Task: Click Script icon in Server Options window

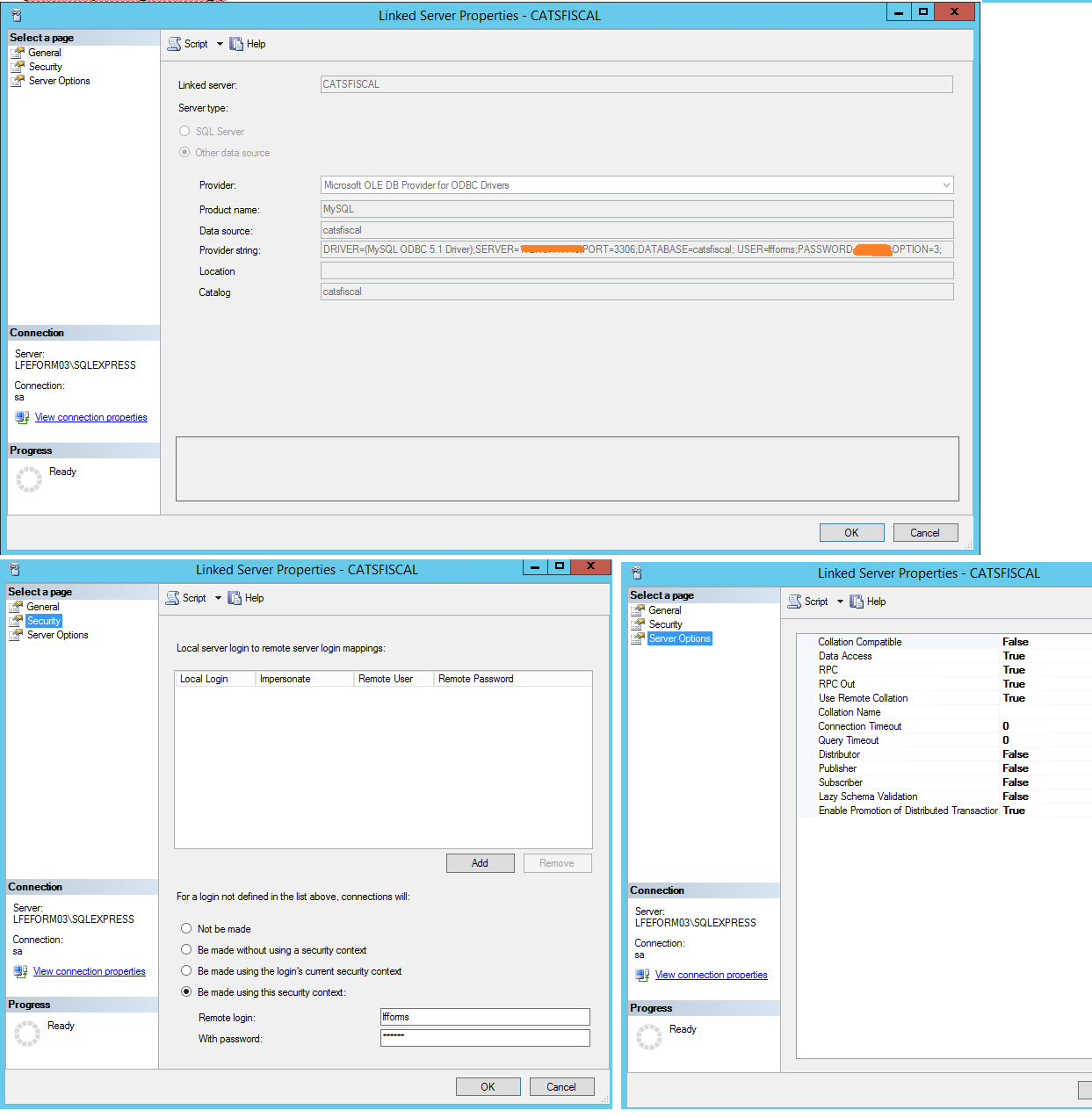Action: tap(794, 602)
